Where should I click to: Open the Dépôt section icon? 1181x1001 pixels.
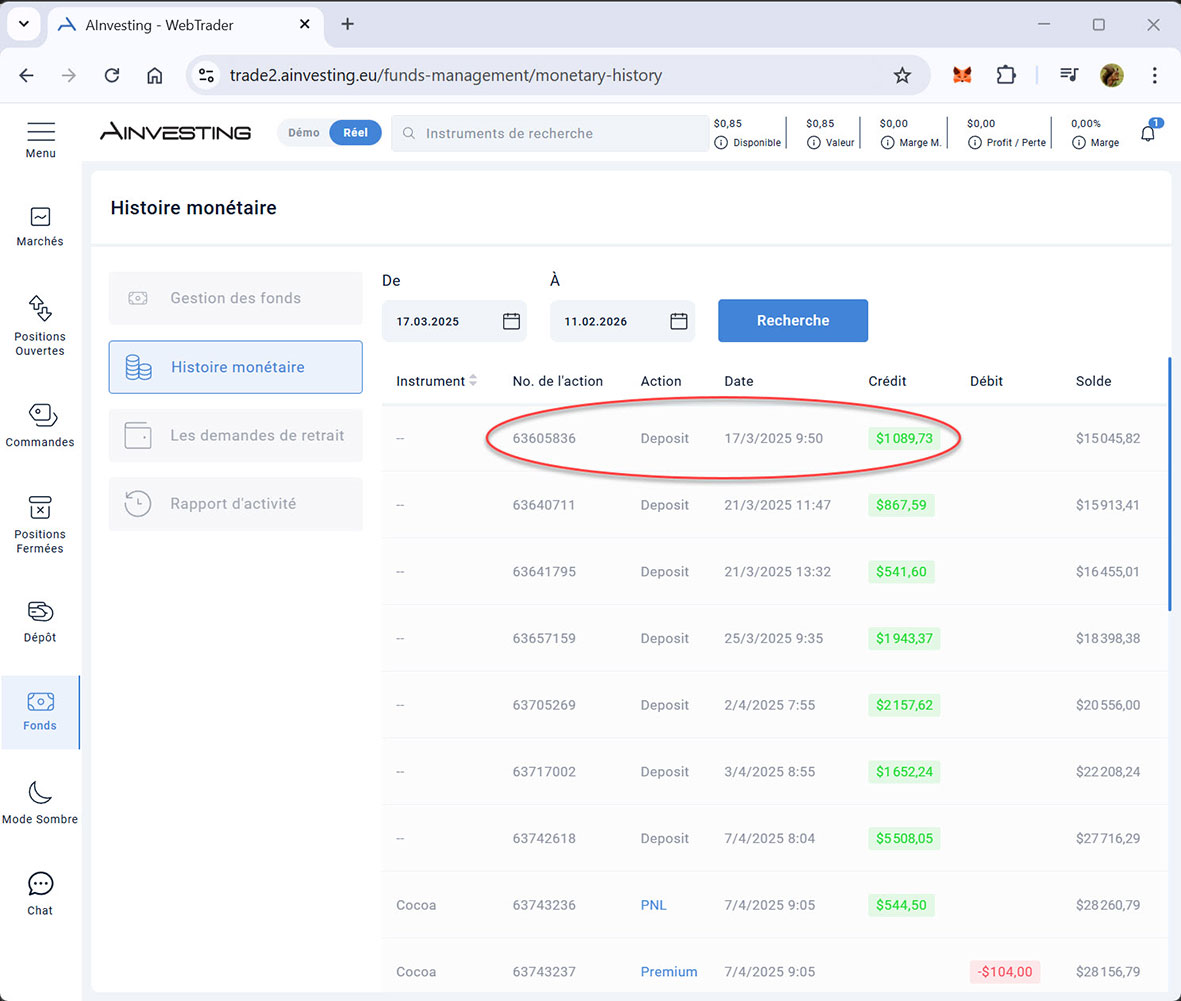tap(40, 612)
